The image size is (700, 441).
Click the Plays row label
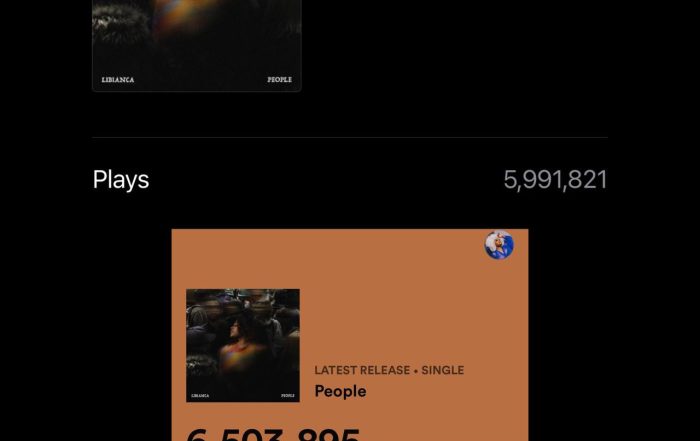(x=121, y=179)
